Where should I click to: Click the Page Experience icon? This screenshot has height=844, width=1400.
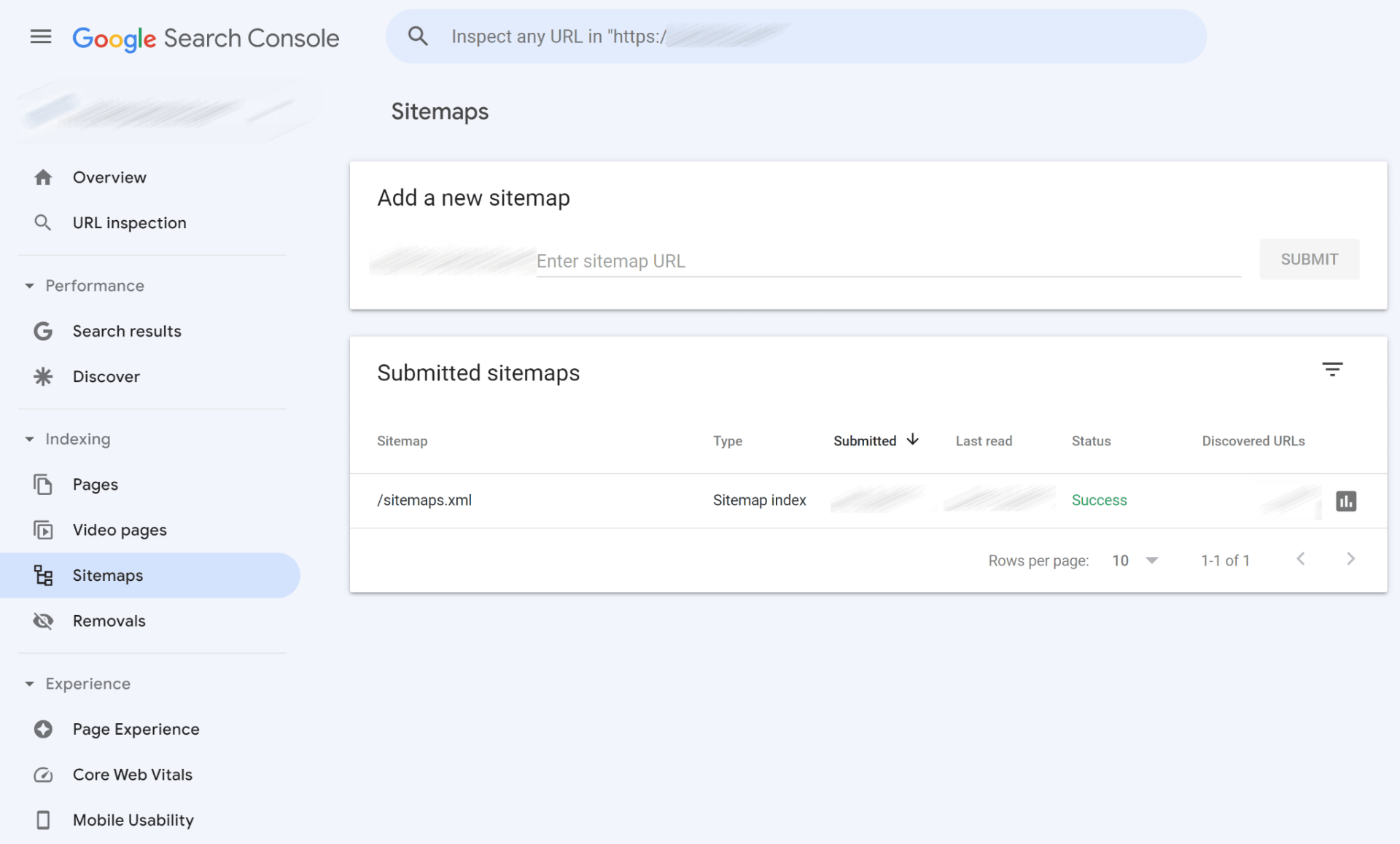click(43, 729)
